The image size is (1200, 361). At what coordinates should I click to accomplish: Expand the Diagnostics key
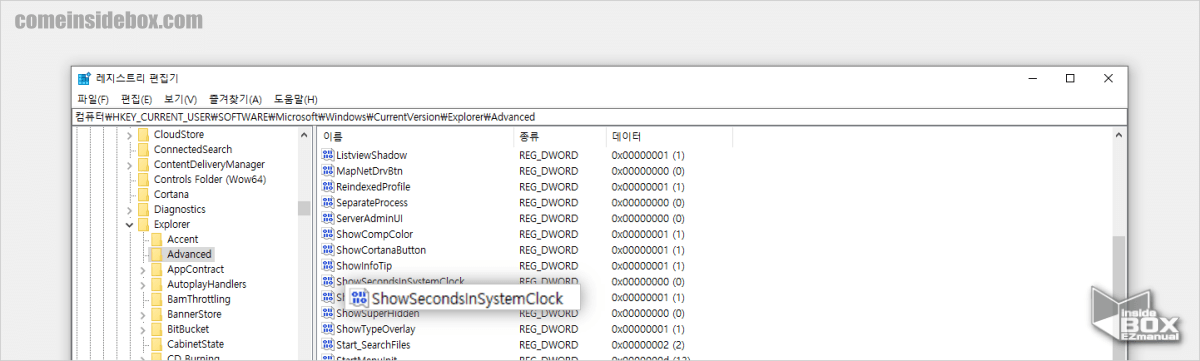tap(129, 210)
